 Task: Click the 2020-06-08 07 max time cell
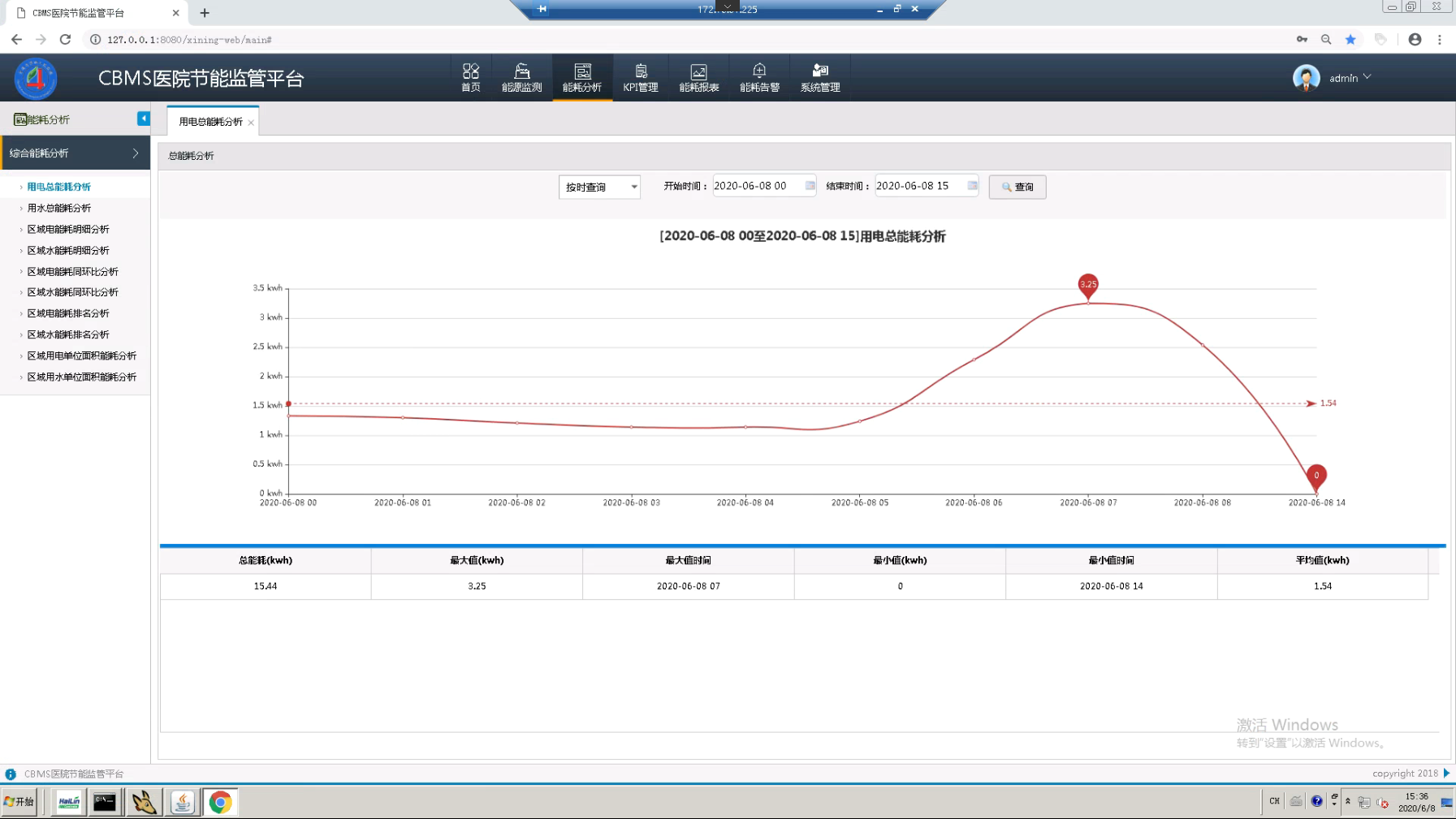pos(689,586)
